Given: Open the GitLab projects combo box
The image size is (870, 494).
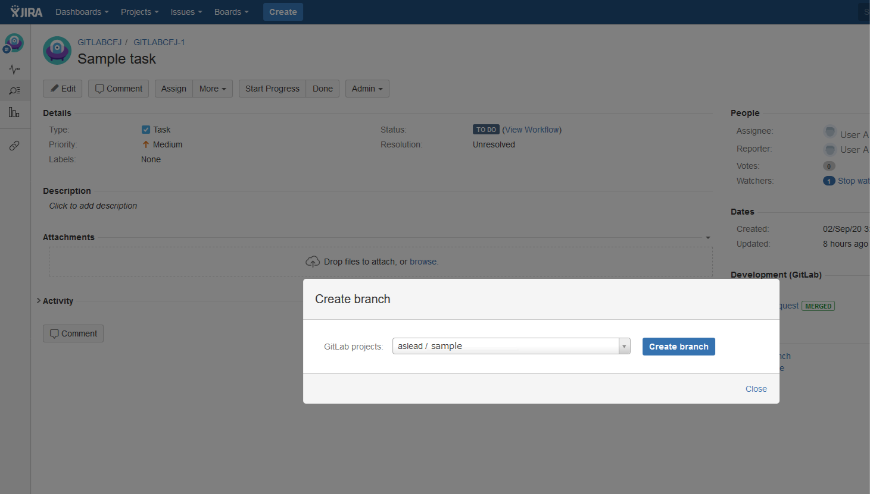Looking at the screenshot, I should (x=511, y=346).
